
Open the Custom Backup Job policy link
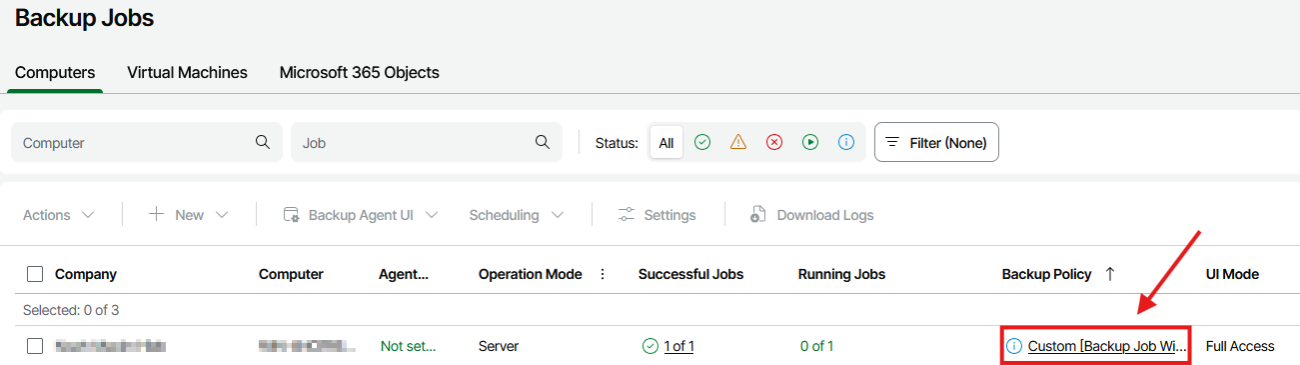pyautogui.click(x=1107, y=346)
